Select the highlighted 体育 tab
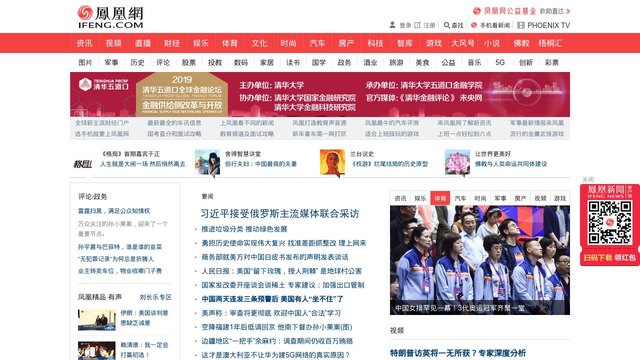 click(x=440, y=198)
